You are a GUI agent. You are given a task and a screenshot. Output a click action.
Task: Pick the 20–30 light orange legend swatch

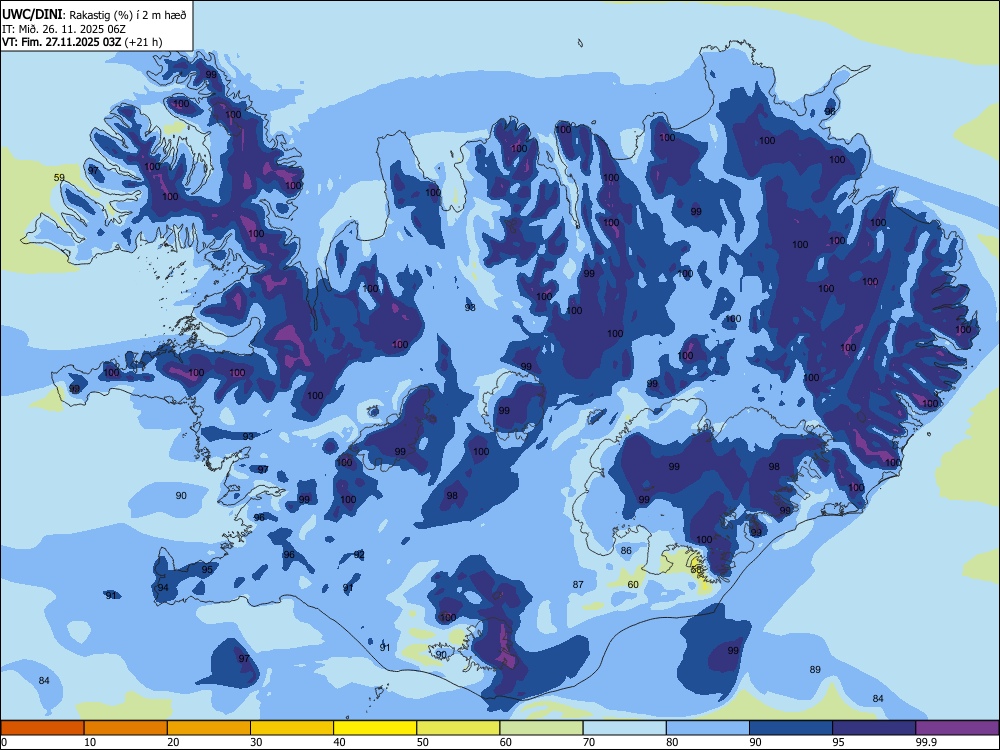209,728
